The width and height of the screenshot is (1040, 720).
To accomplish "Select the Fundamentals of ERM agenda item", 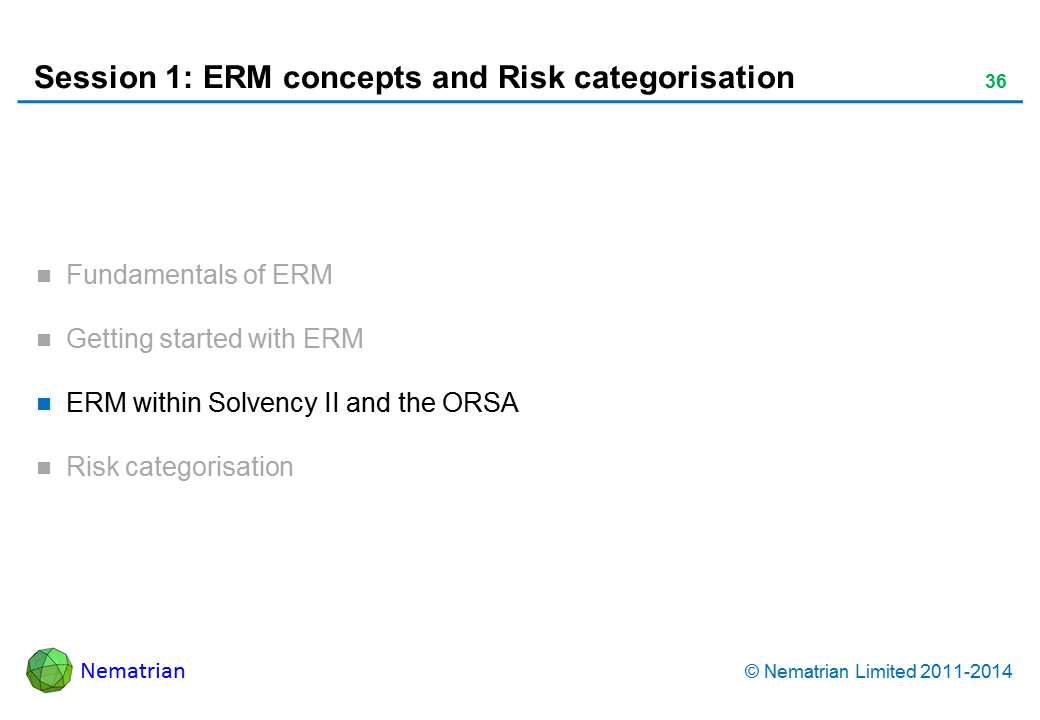I will click(199, 275).
